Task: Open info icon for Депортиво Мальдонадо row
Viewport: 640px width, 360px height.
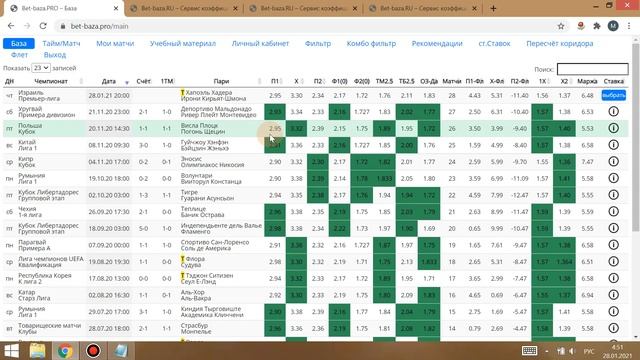Action: click(613, 111)
